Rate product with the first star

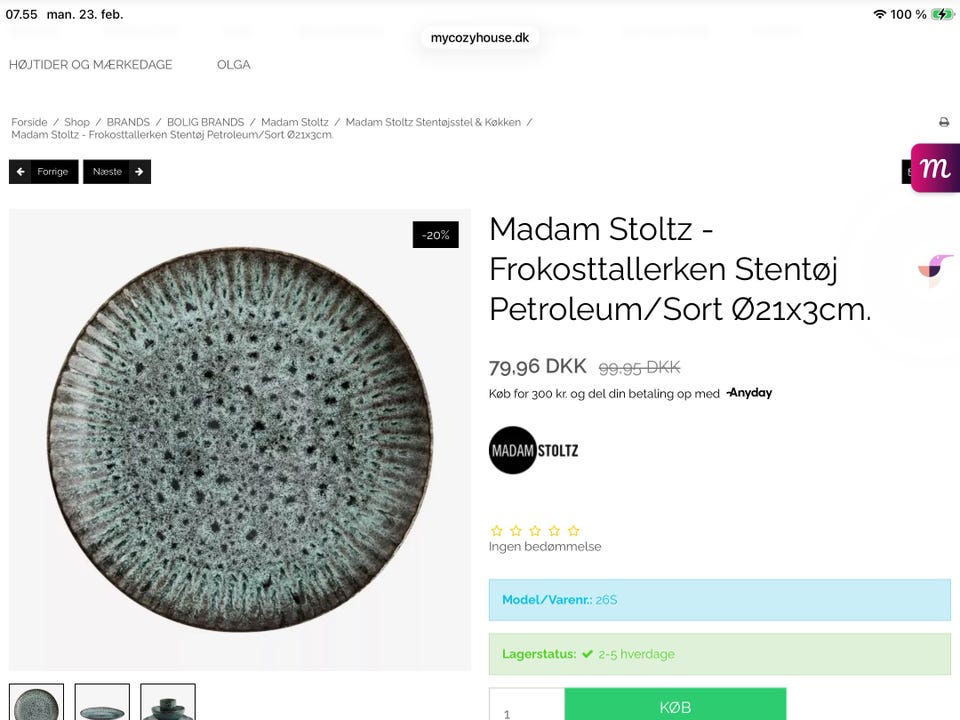coord(496,531)
